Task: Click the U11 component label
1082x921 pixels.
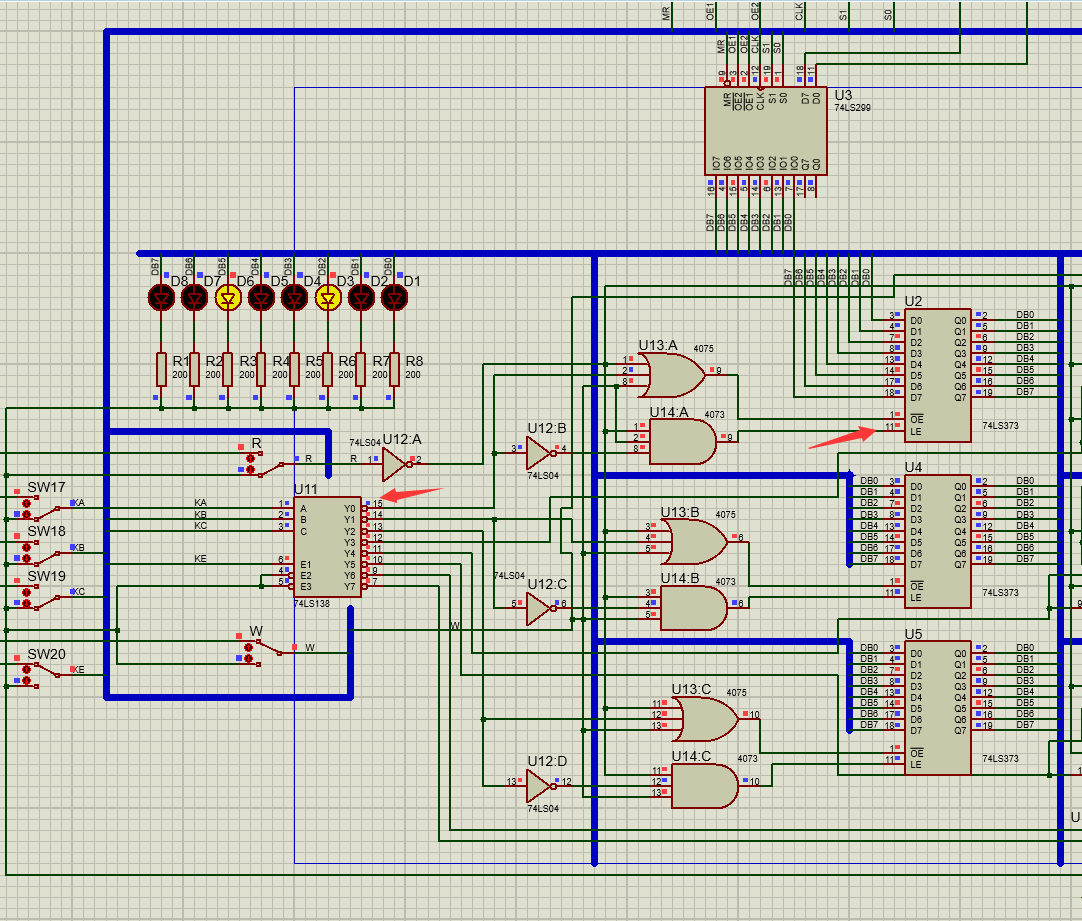Action: coord(306,489)
